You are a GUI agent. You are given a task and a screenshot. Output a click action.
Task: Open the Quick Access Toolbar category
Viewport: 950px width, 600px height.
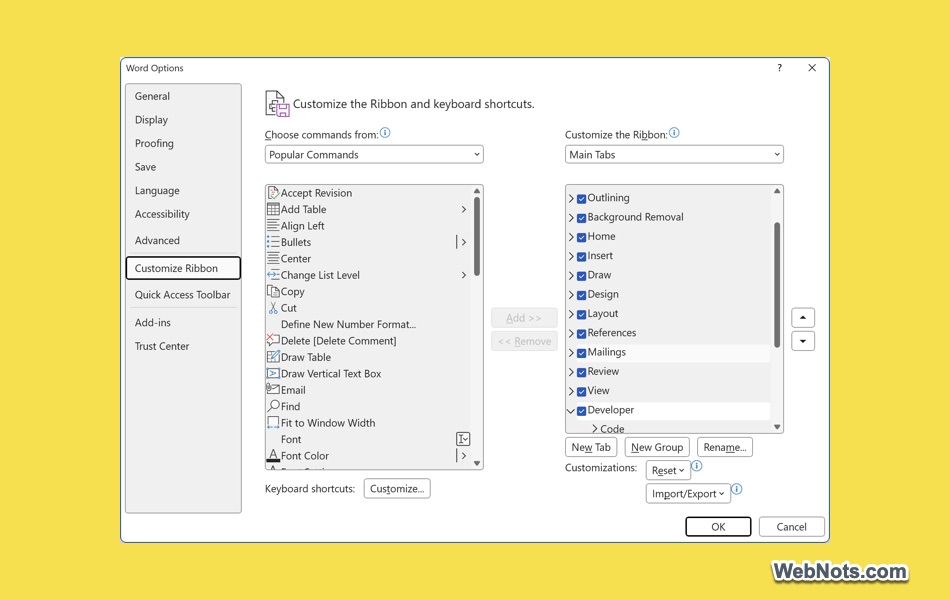(182, 295)
